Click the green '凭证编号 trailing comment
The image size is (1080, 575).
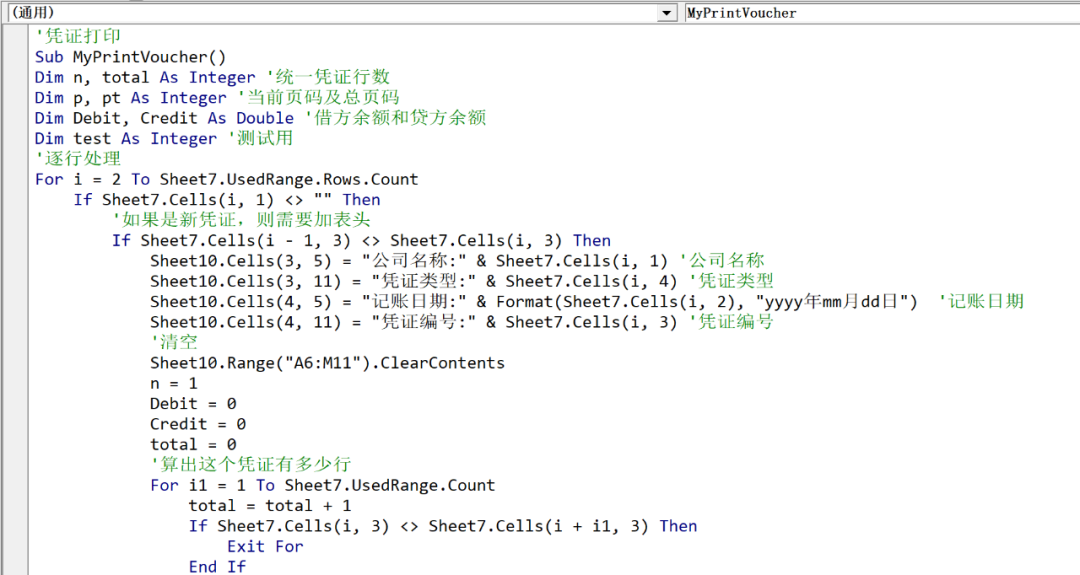731,322
